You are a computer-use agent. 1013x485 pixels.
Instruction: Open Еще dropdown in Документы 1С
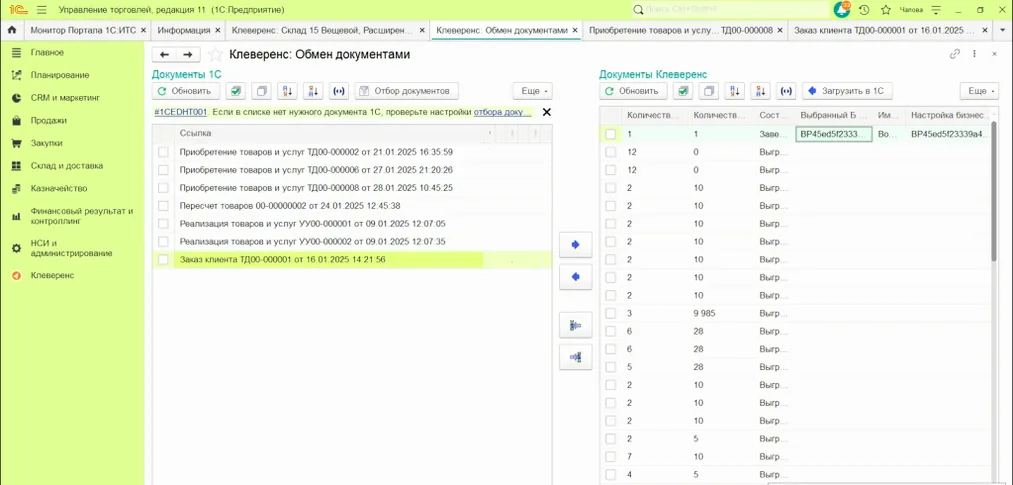532,91
